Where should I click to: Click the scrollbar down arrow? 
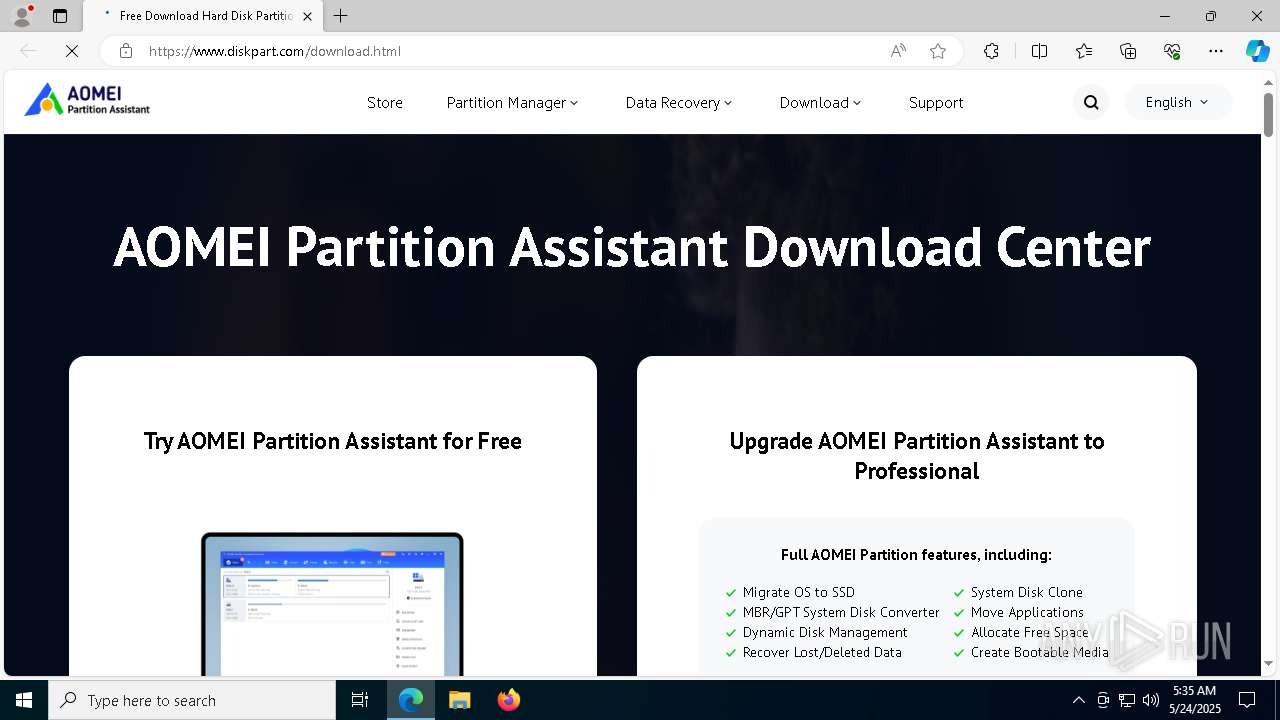(x=1268, y=663)
